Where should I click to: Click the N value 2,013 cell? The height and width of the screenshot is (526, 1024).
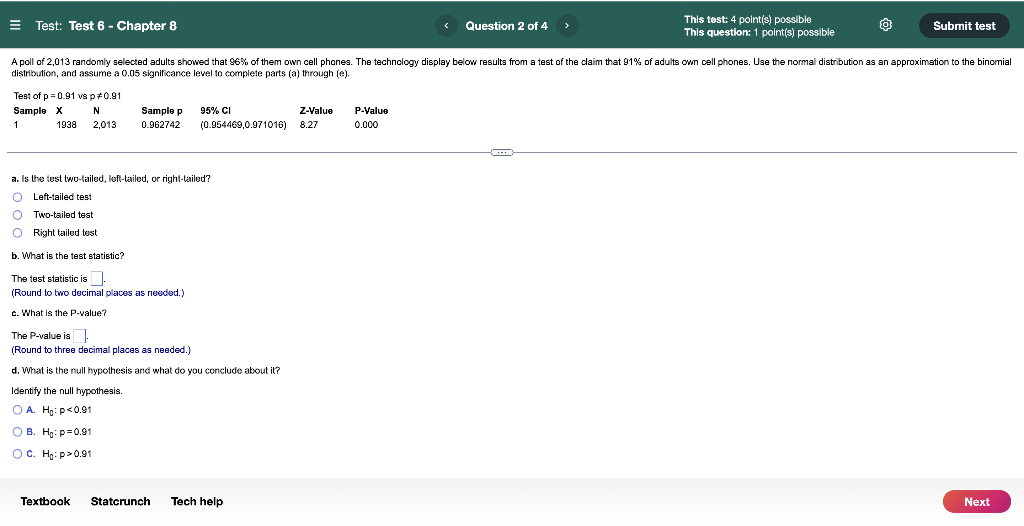coord(104,124)
